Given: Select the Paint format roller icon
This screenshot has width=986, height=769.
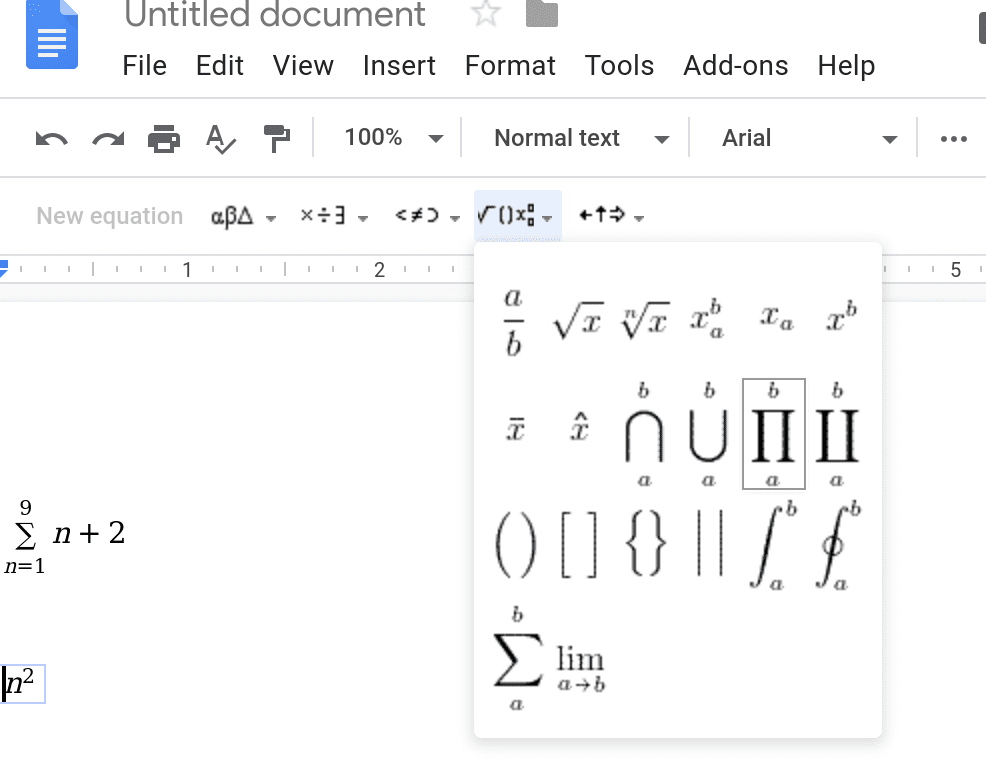Looking at the screenshot, I should [276, 139].
